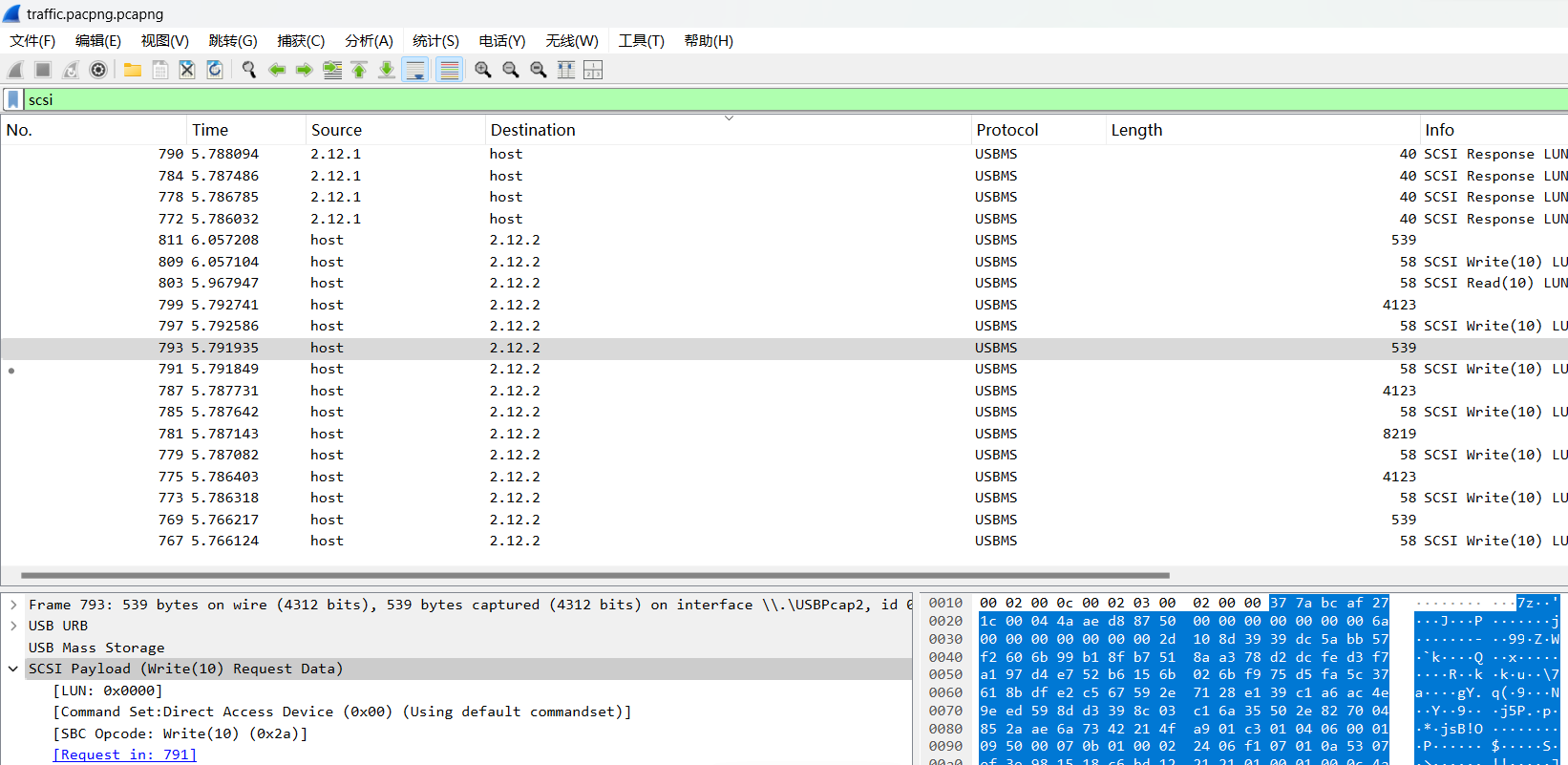The height and width of the screenshot is (765, 1568).
Task: Open capture options gear icon
Action: [98, 70]
